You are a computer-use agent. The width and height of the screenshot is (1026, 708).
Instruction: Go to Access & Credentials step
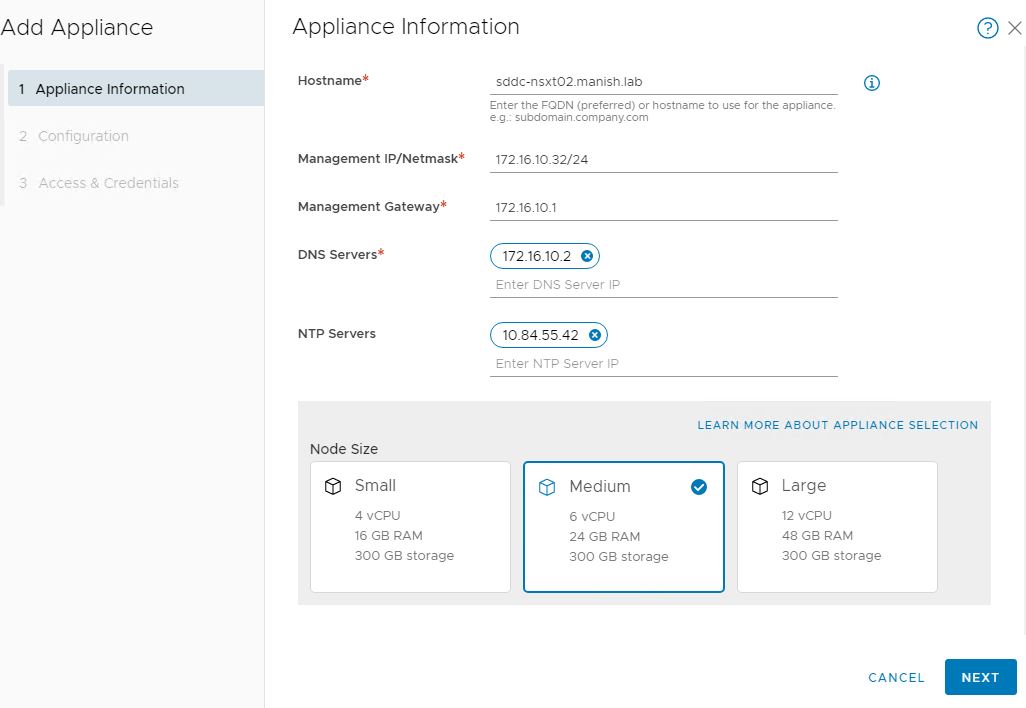pos(108,183)
